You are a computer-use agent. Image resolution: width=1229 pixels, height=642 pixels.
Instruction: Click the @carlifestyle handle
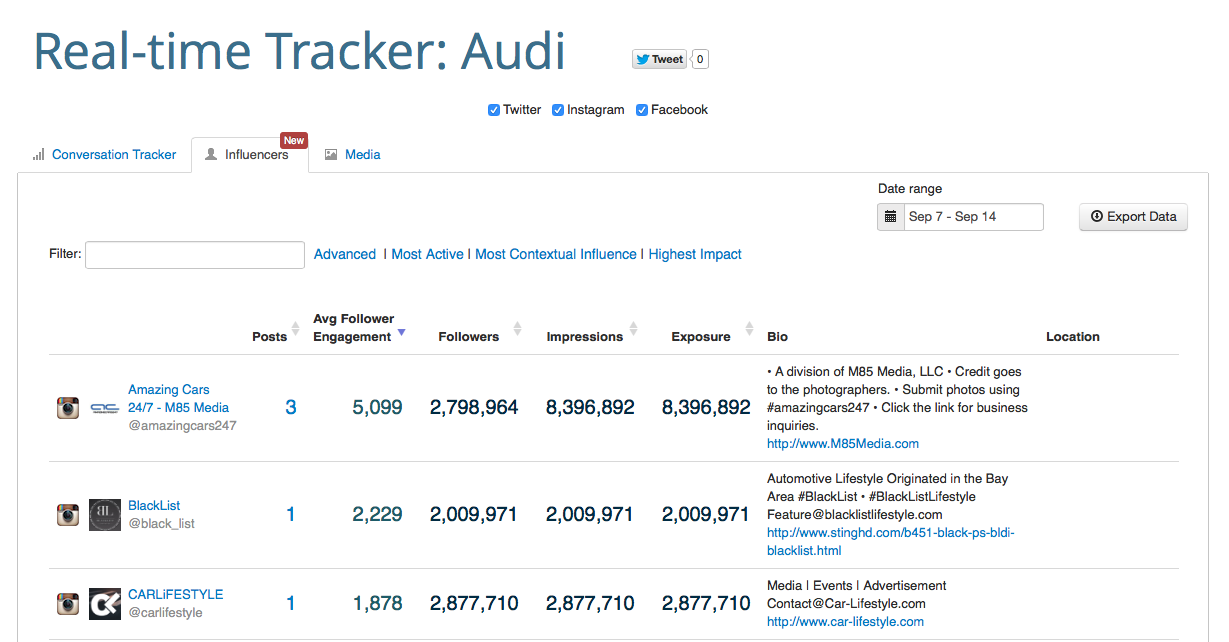pos(165,612)
